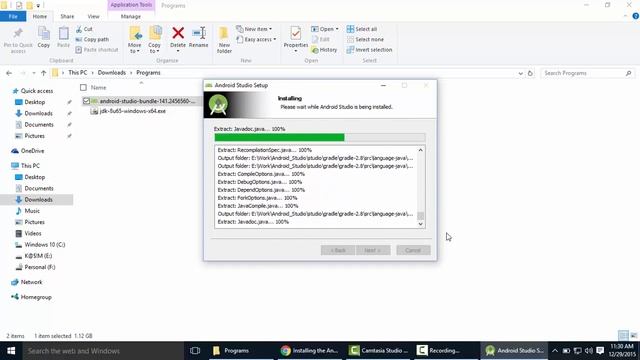
Task: Click the Rename icon
Action: pos(199,33)
